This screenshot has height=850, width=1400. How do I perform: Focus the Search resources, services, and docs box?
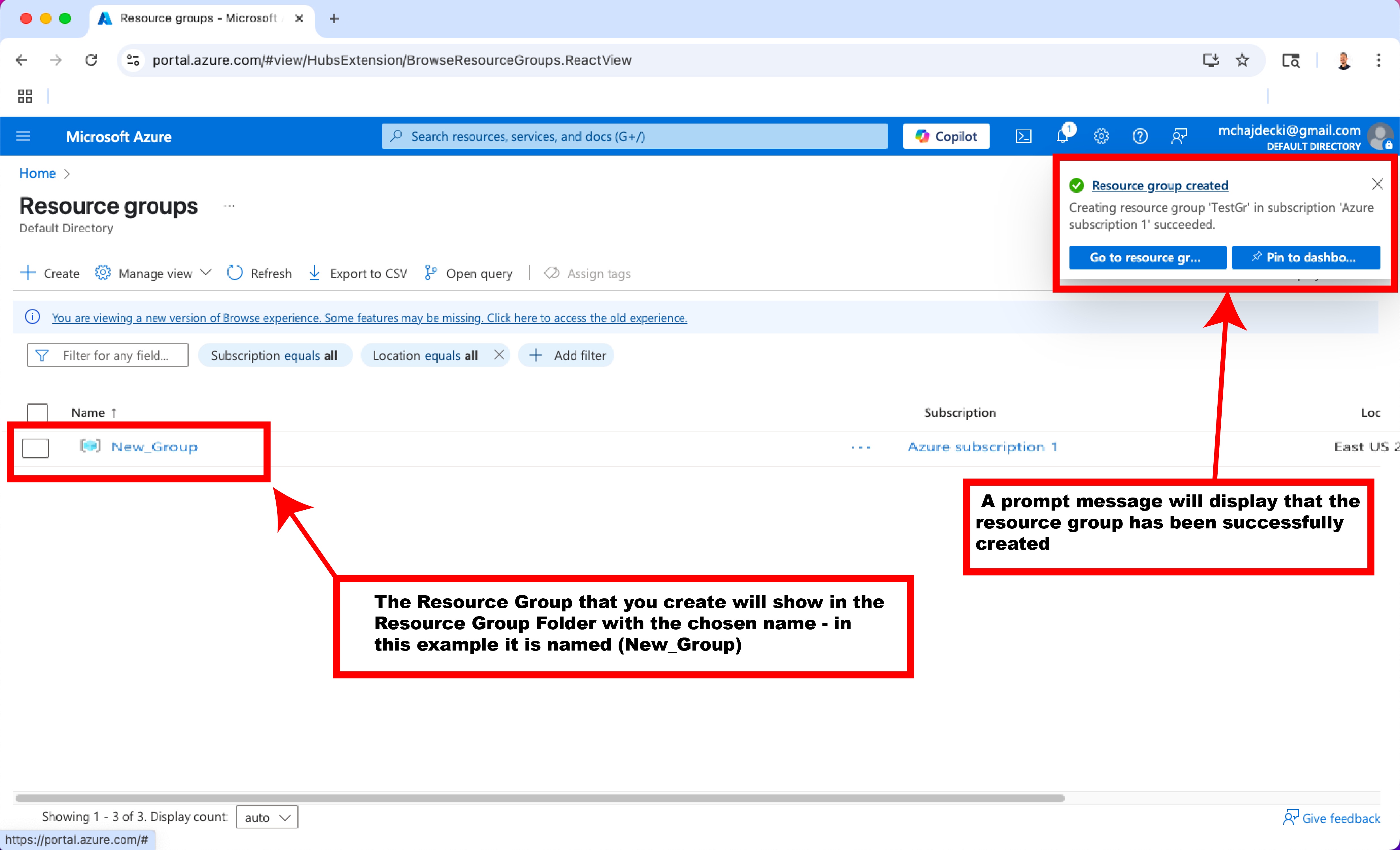635,137
